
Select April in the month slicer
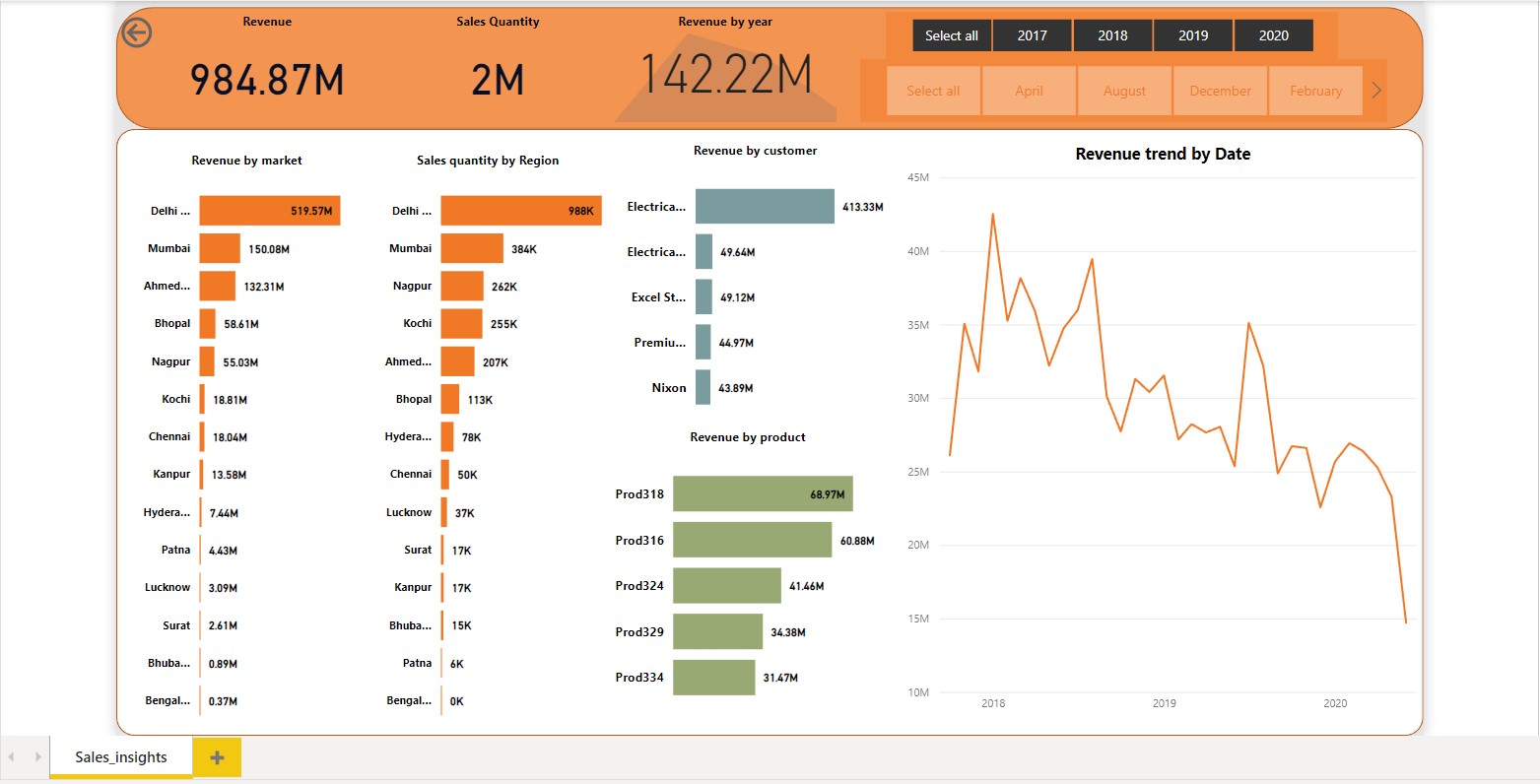1029,90
